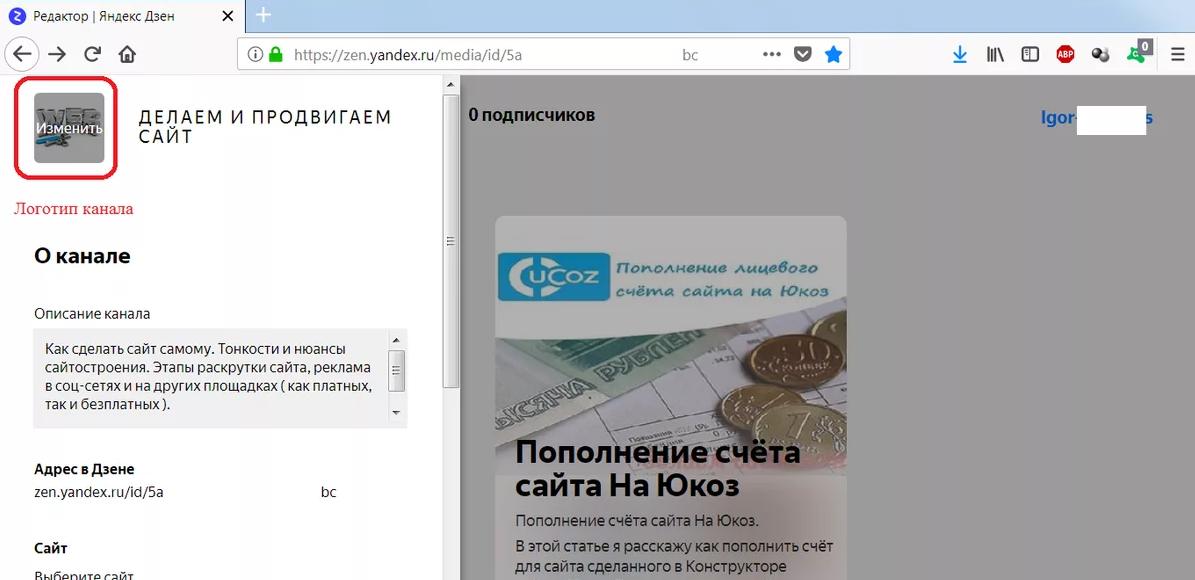
Task: Click the up arrow in the description scrollbar
Action: [x=396, y=340]
